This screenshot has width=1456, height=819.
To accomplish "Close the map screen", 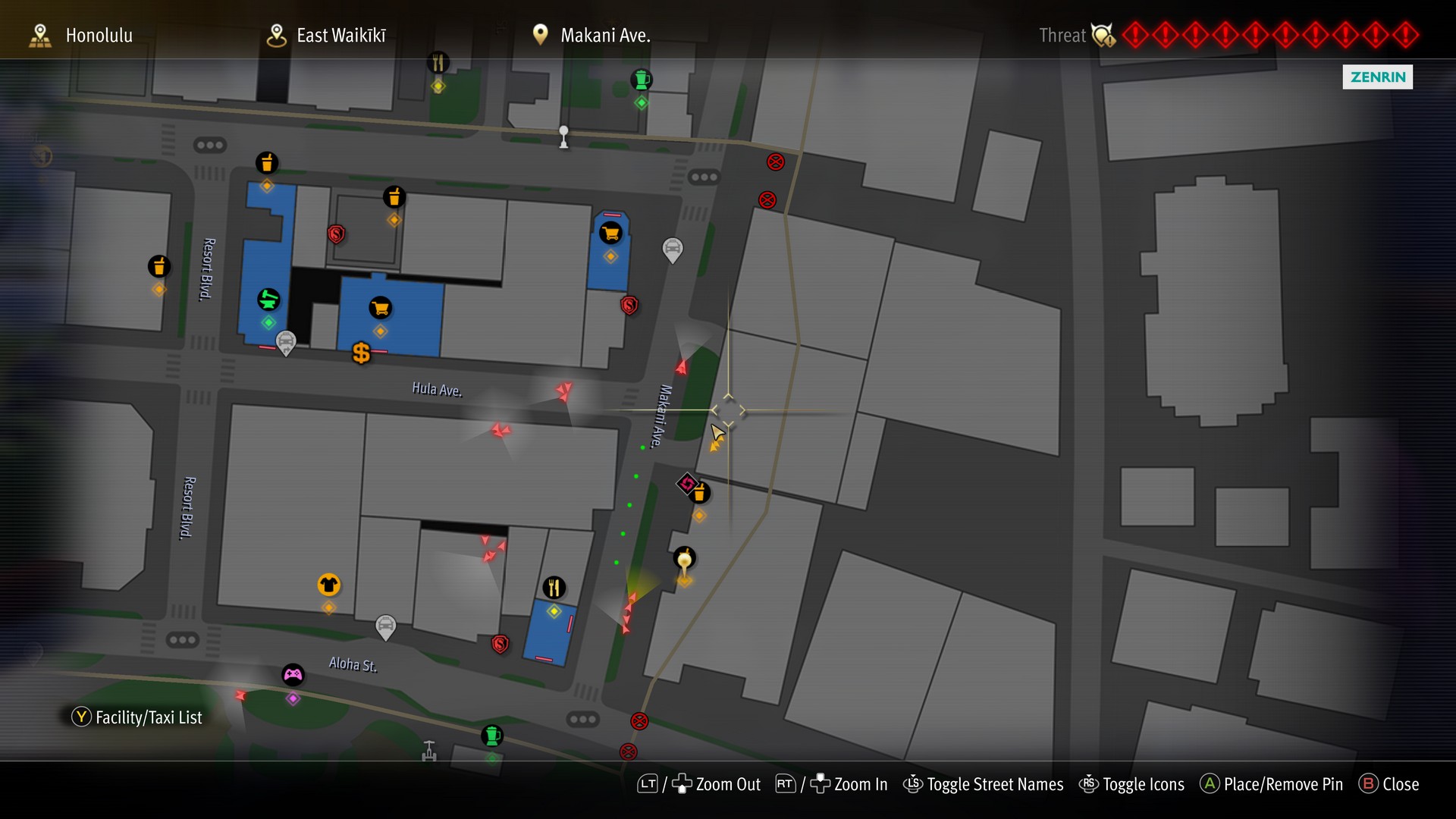I will coord(1389,784).
